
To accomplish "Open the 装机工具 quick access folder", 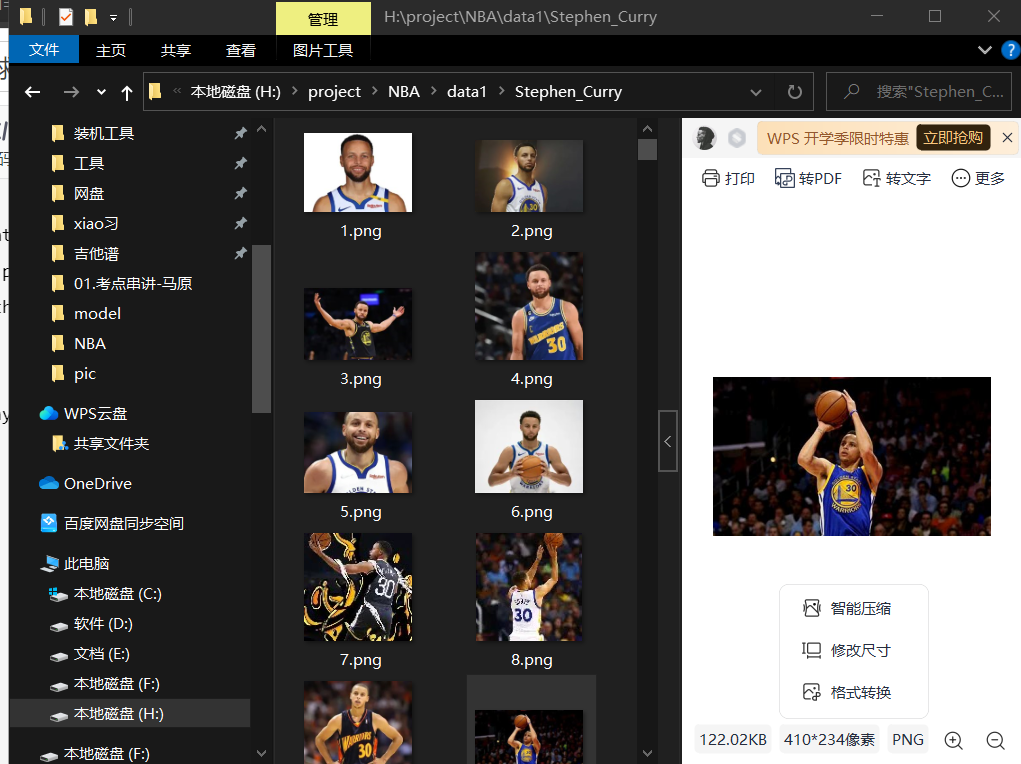I will coord(104,134).
